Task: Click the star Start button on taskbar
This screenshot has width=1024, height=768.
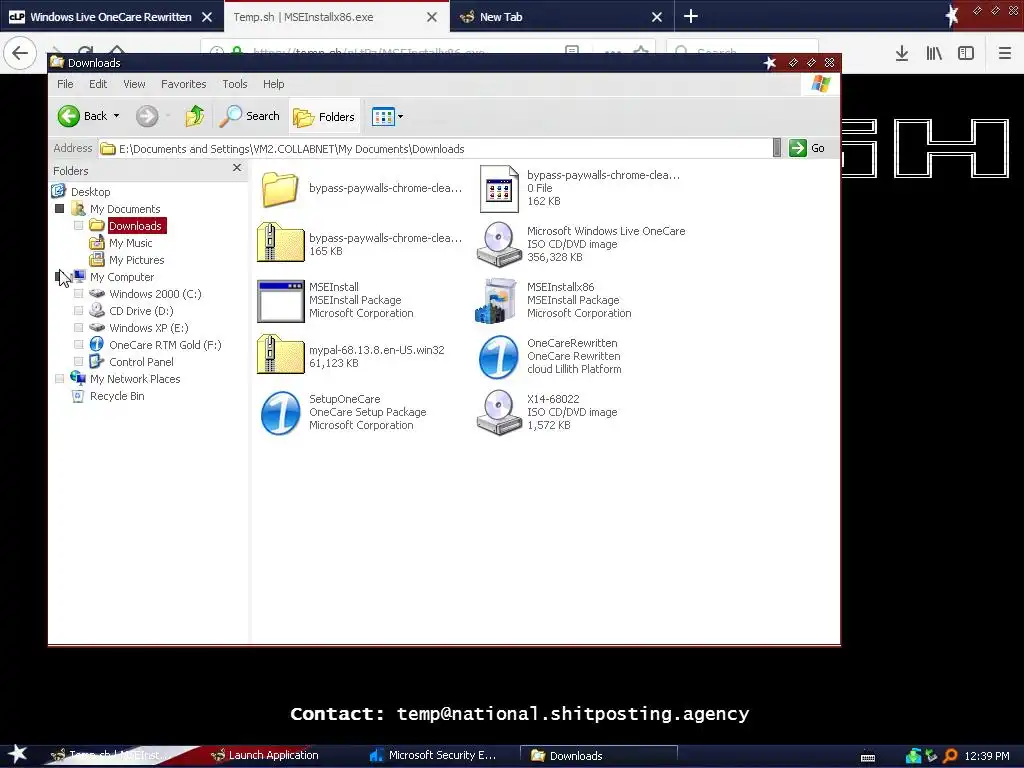Action: coord(18,755)
